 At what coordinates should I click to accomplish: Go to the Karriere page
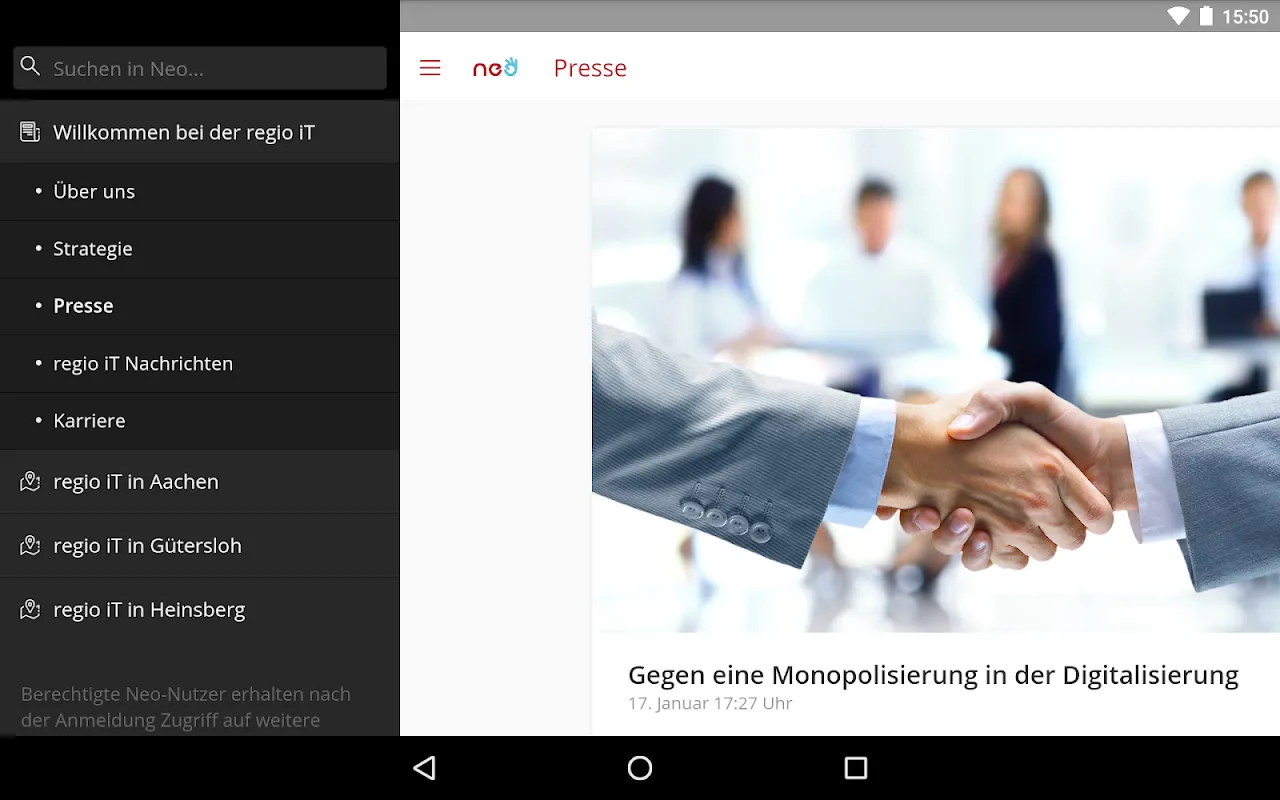[x=200, y=421]
